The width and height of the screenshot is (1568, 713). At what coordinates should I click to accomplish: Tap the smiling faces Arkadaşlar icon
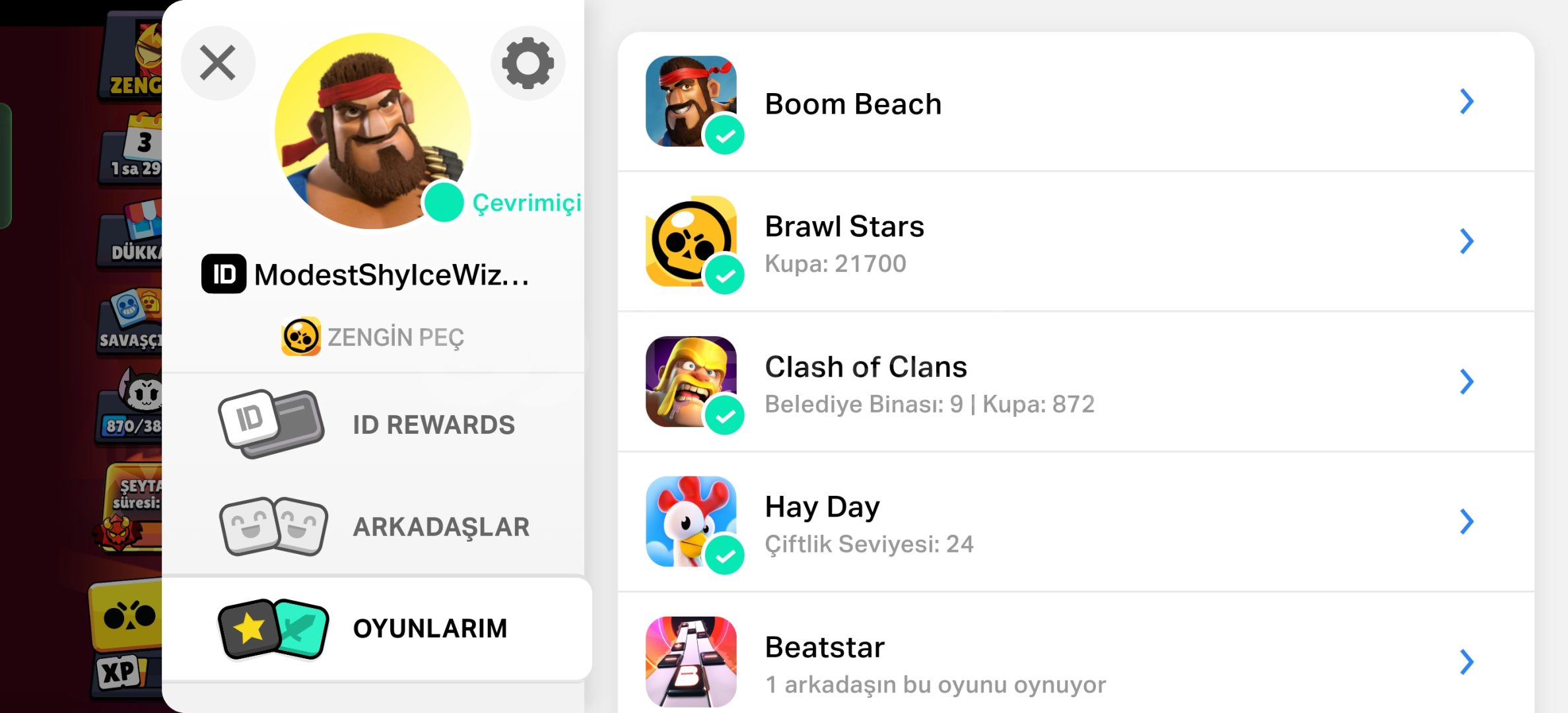[x=273, y=526]
